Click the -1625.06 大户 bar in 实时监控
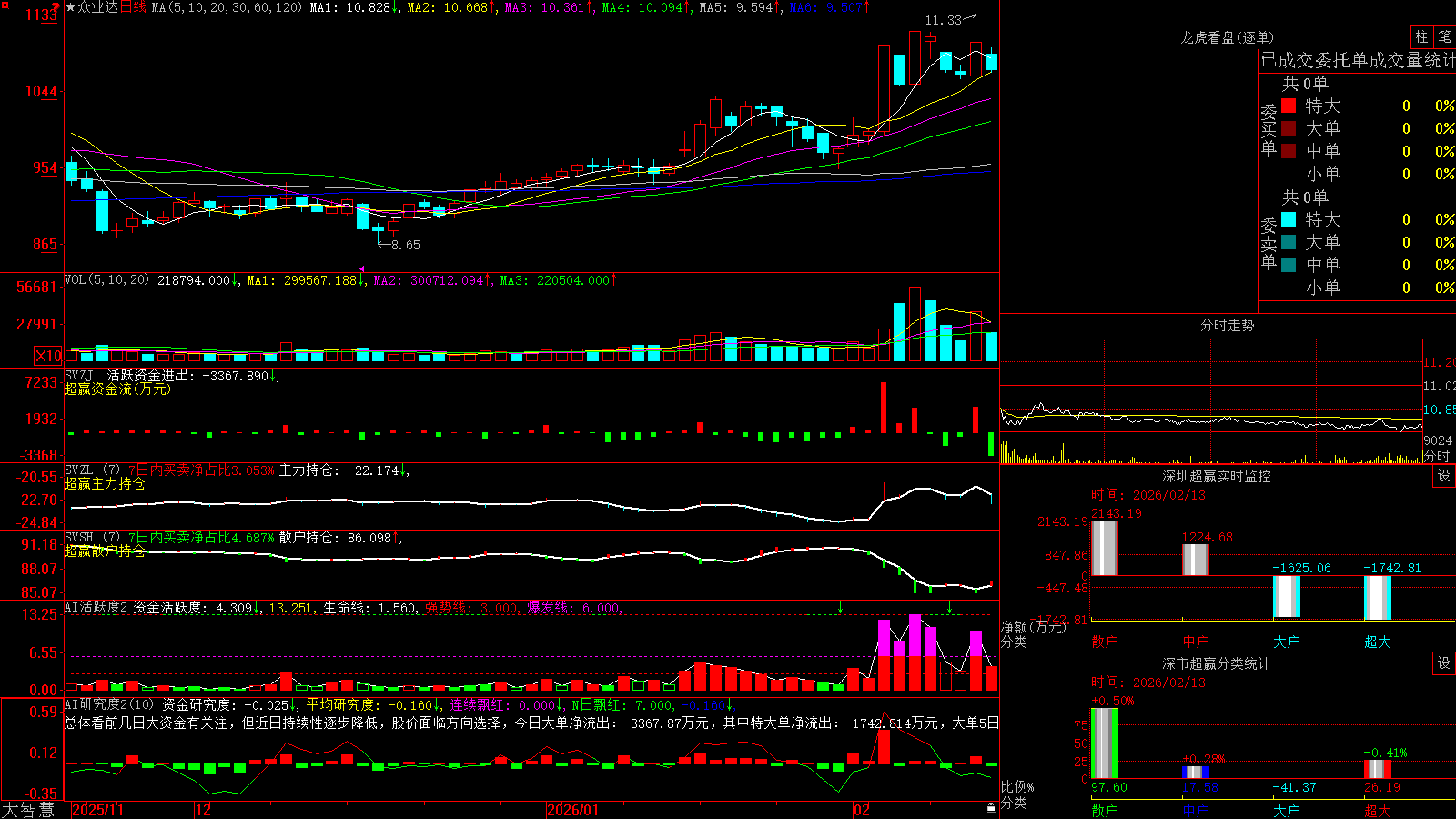Image resolution: width=1456 pixels, height=819 pixels. click(1287, 597)
